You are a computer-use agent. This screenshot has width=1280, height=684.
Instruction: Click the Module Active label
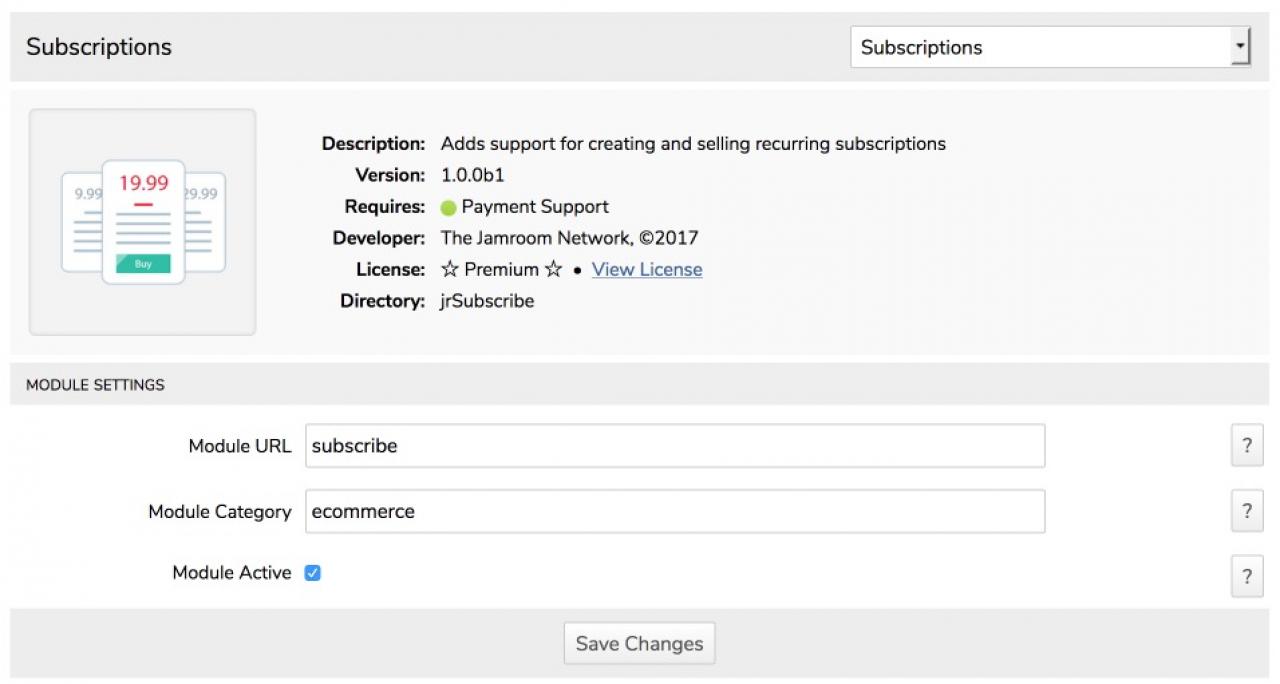[x=231, y=573]
